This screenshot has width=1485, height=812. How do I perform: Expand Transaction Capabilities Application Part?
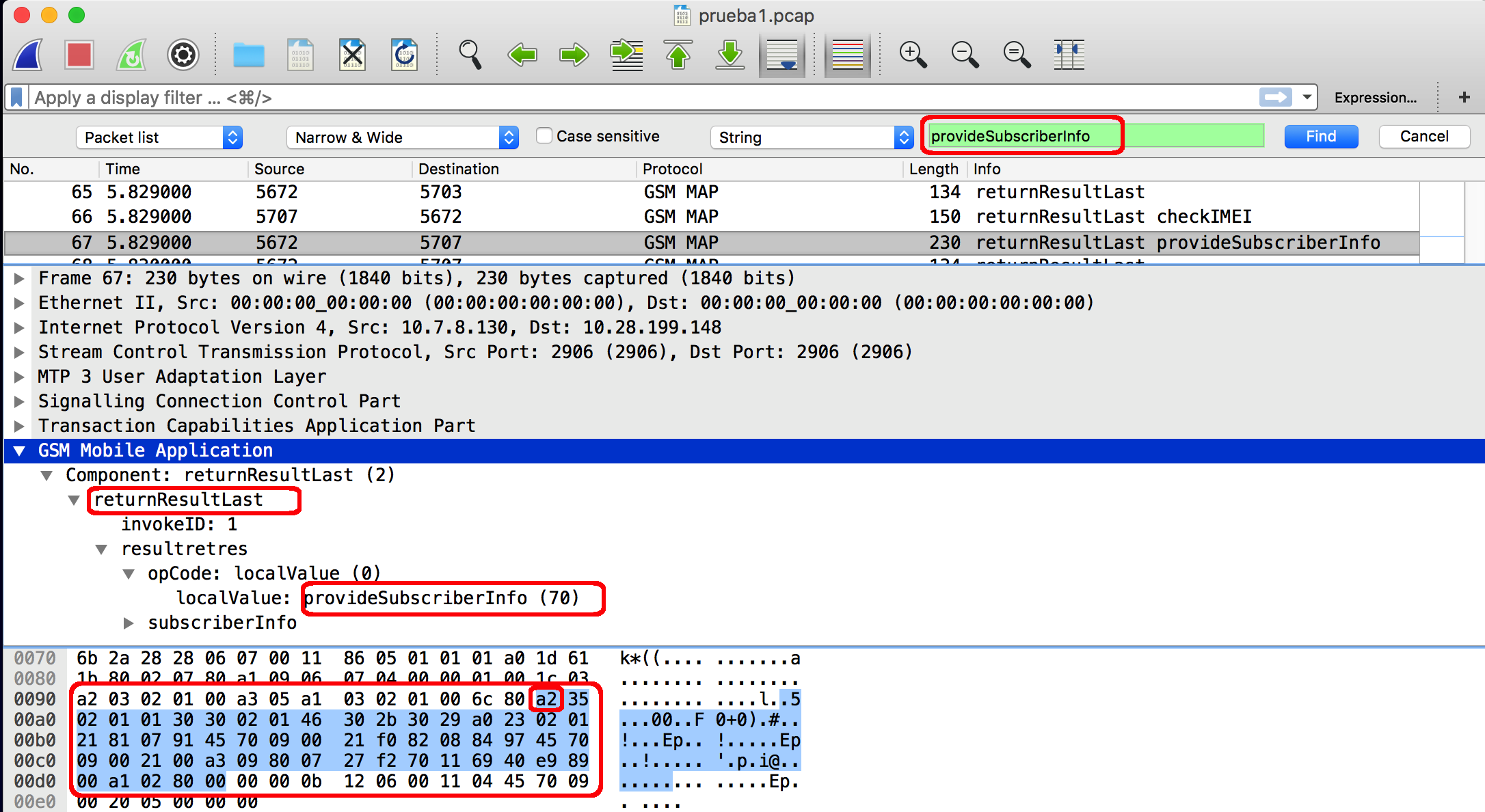[x=20, y=426]
